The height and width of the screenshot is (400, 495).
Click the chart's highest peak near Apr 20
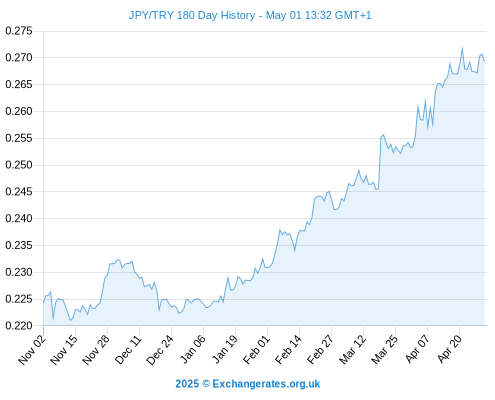coord(462,48)
